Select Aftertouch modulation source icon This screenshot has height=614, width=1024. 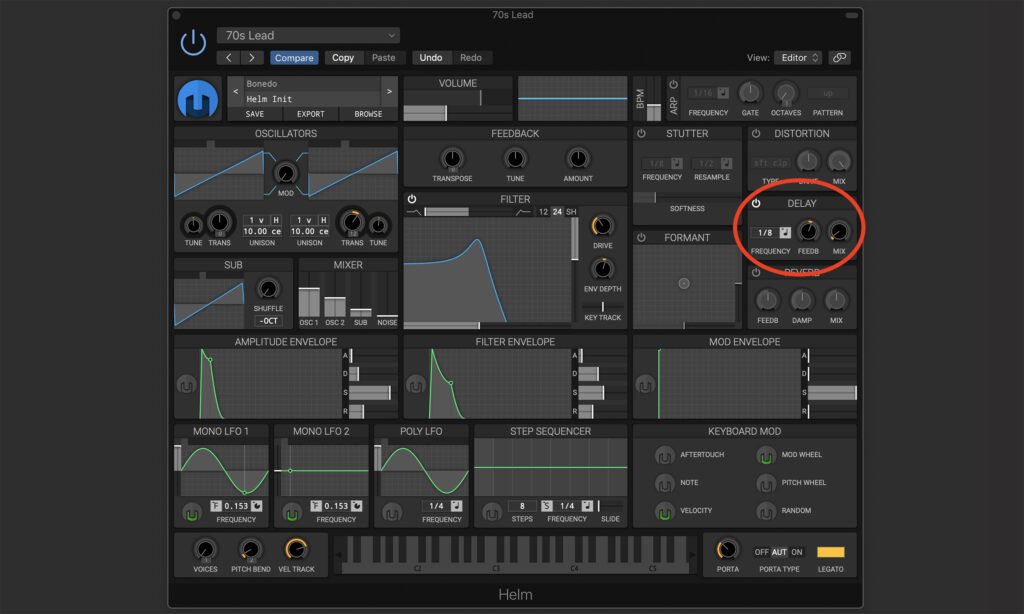click(x=664, y=455)
